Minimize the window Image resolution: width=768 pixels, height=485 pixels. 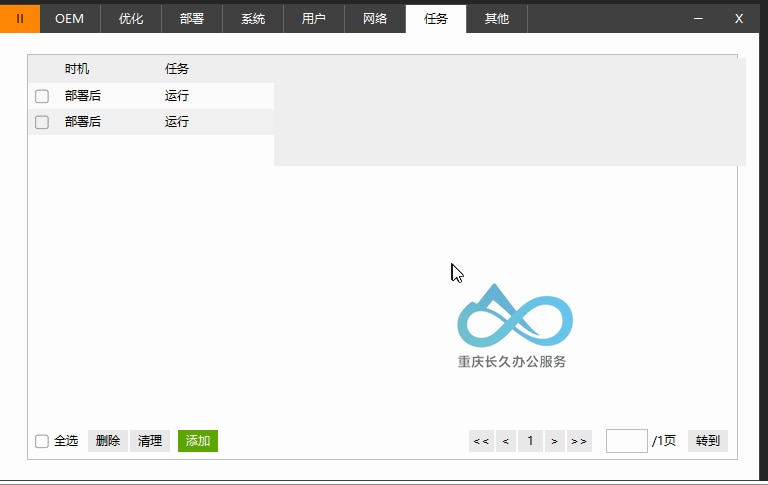pyautogui.click(x=698, y=19)
